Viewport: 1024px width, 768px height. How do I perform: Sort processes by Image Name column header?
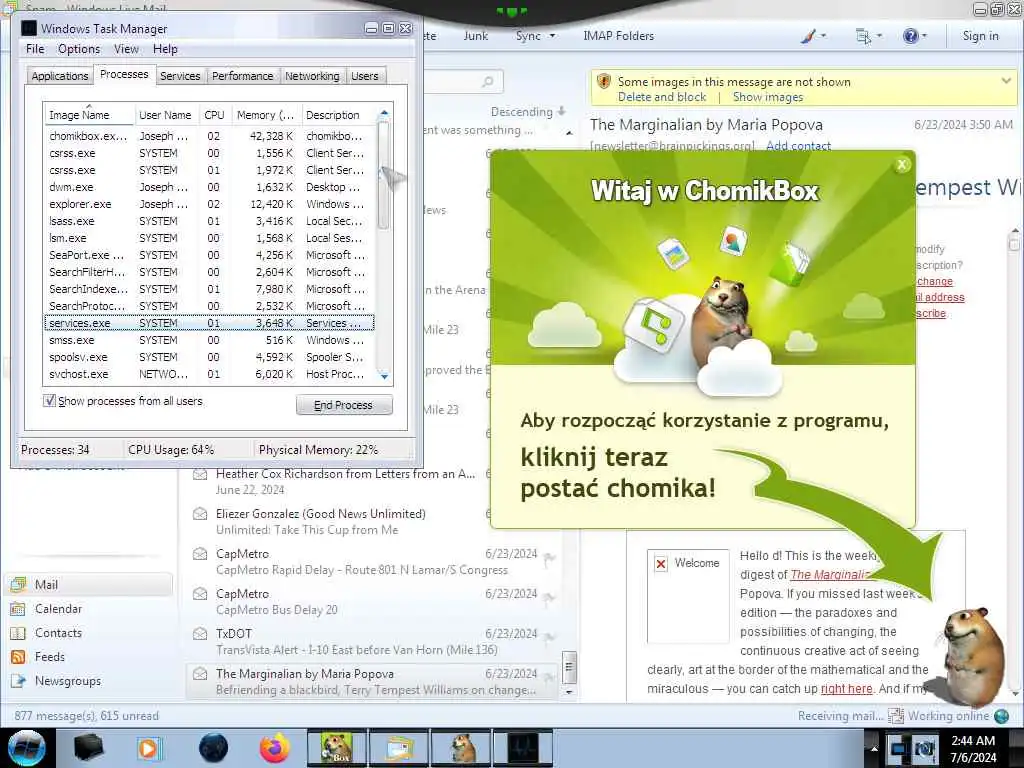pos(89,114)
